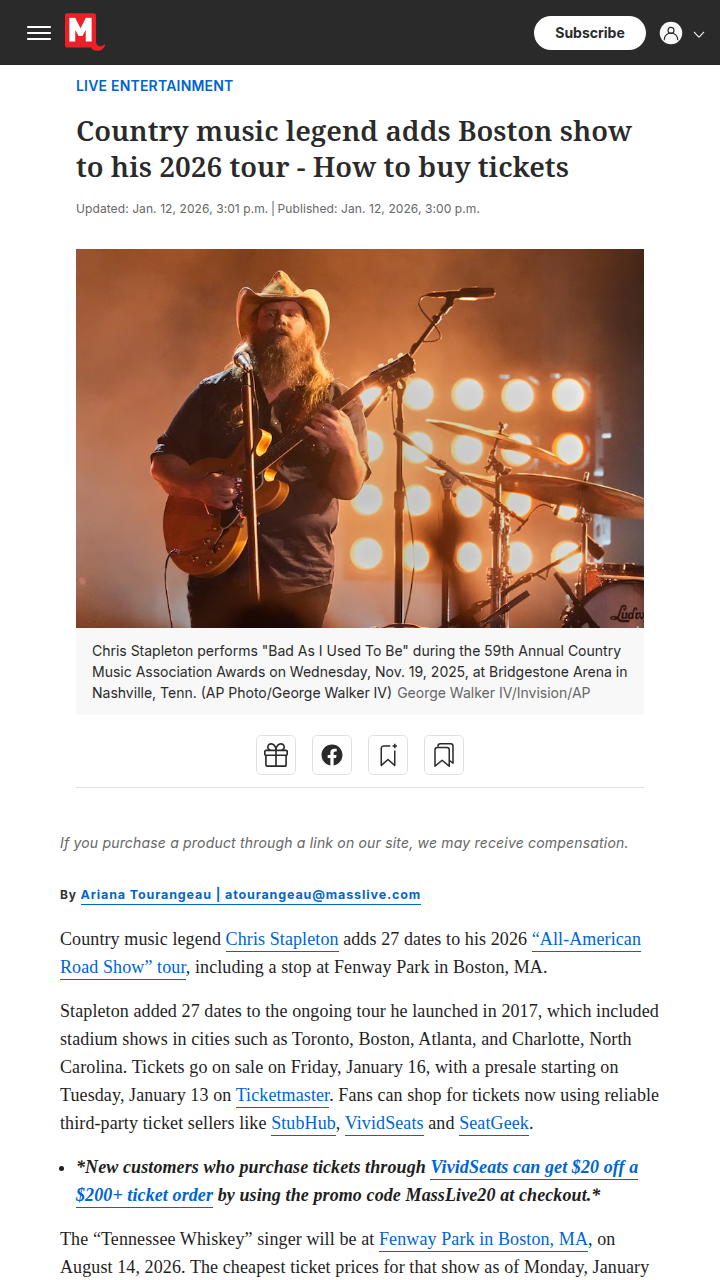The height and width of the screenshot is (1280, 720).
Task: Open the SeatGeek link
Action: point(494,1123)
